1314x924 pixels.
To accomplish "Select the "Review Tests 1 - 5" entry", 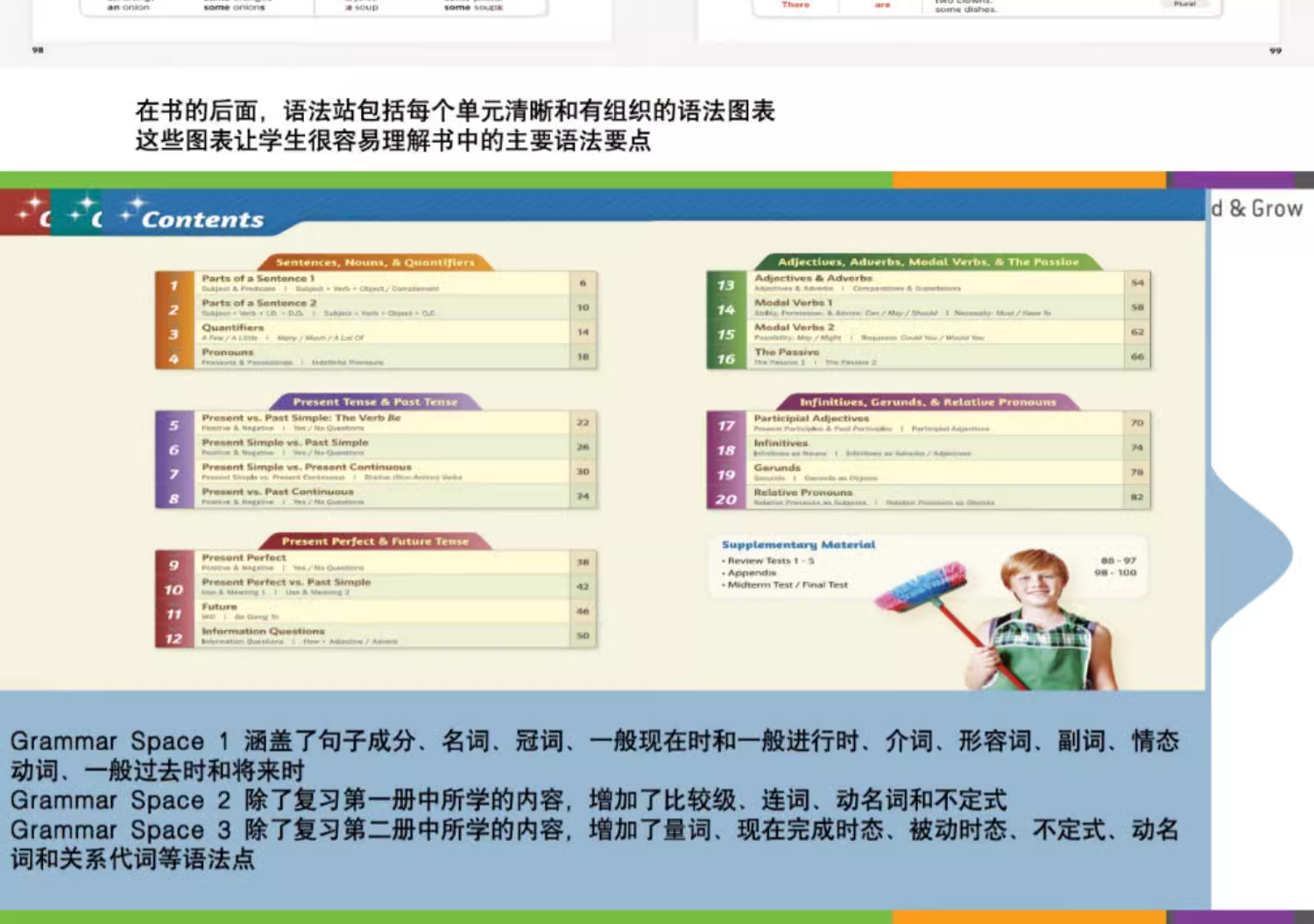I will 768,561.
